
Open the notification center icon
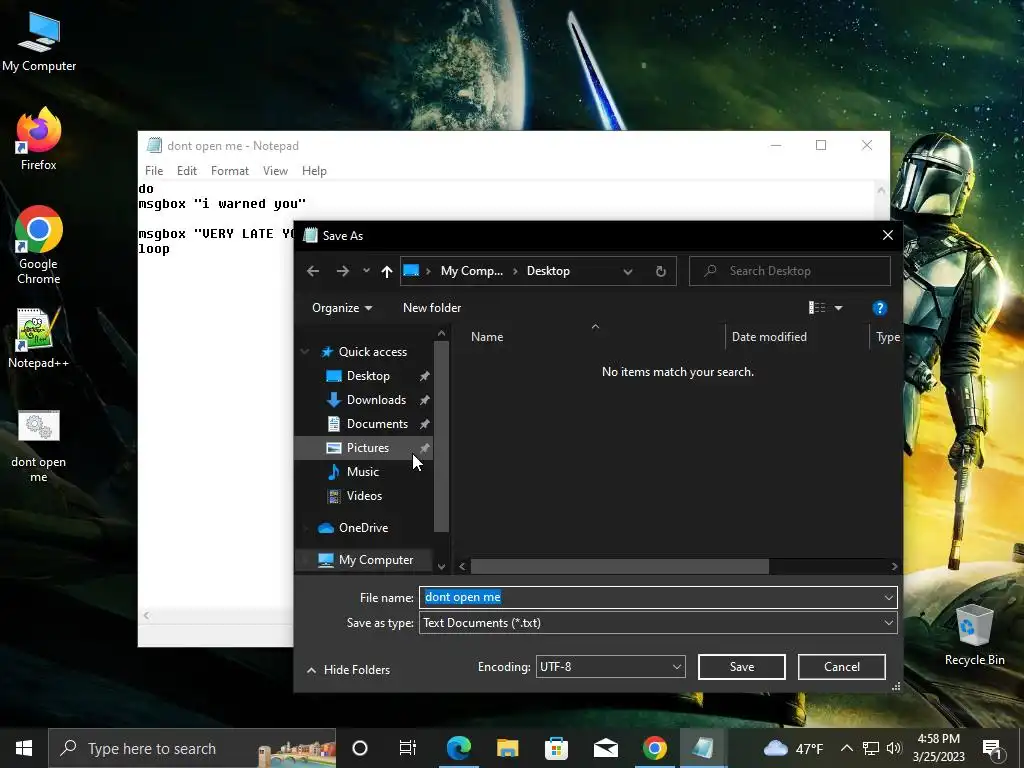993,748
